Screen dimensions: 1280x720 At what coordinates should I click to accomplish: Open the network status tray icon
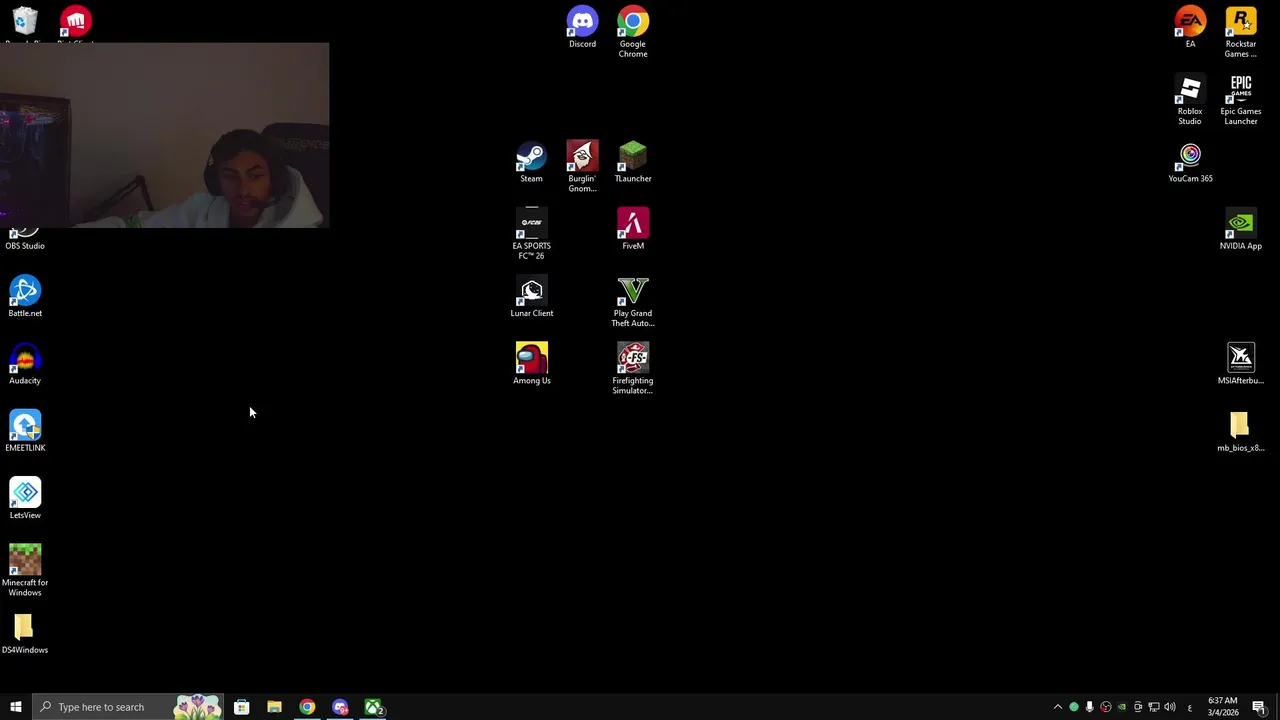[1154, 707]
